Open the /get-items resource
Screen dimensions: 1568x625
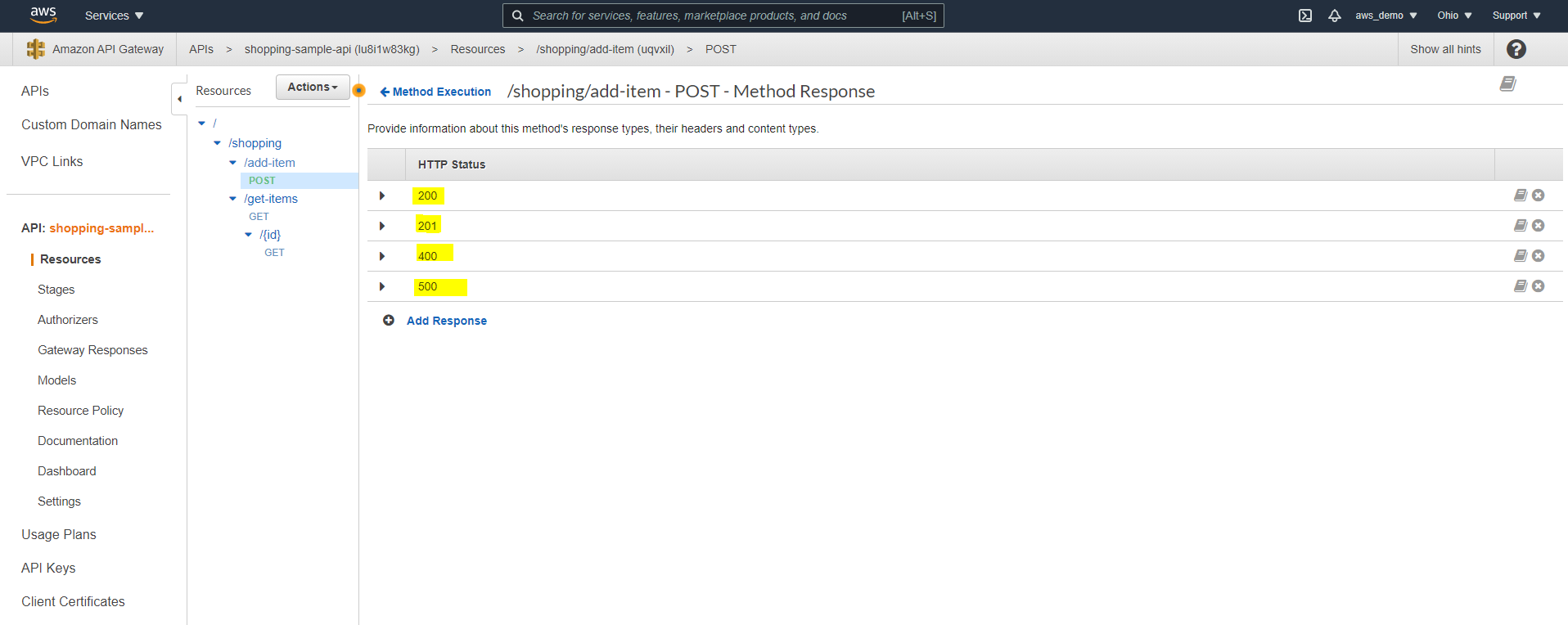[270, 199]
